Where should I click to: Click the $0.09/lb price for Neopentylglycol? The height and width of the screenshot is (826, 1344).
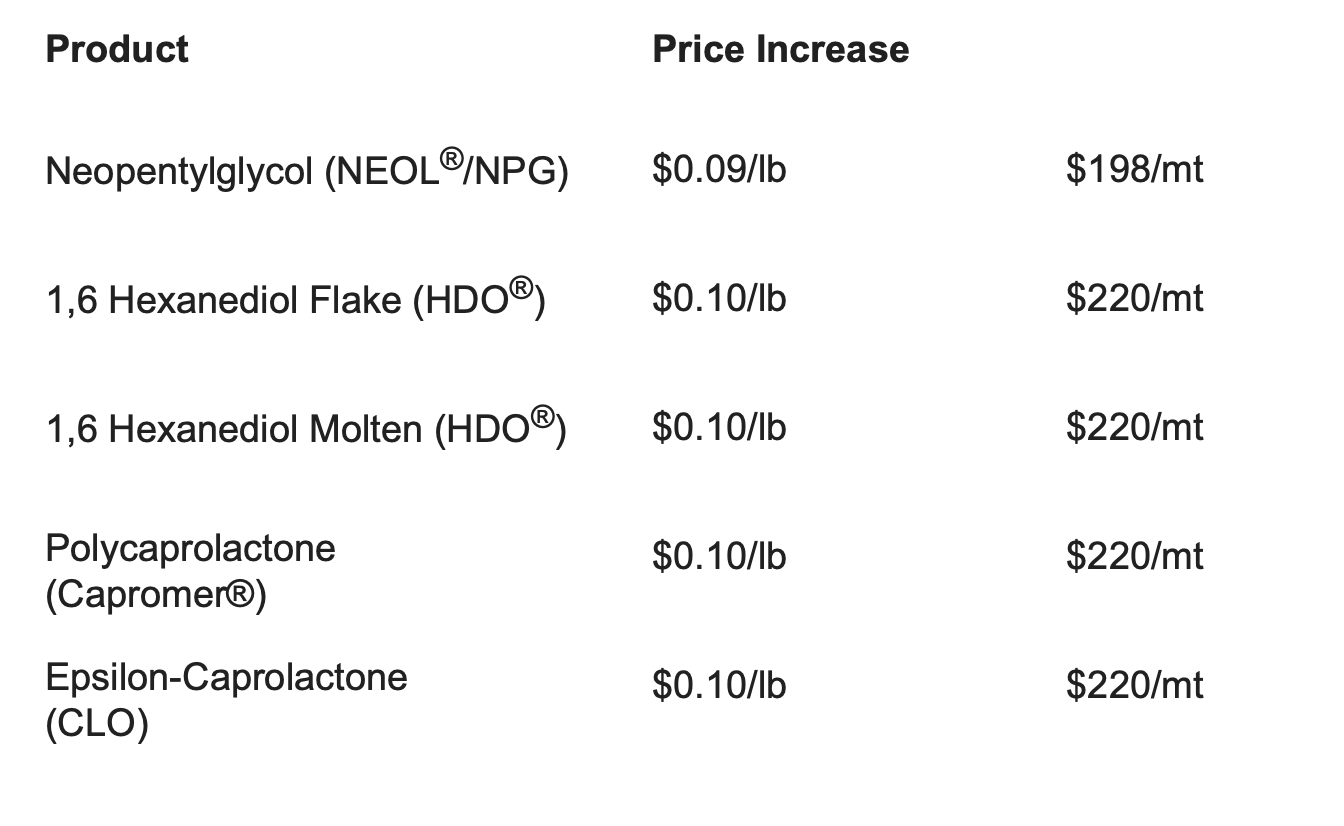tap(719, 169)
